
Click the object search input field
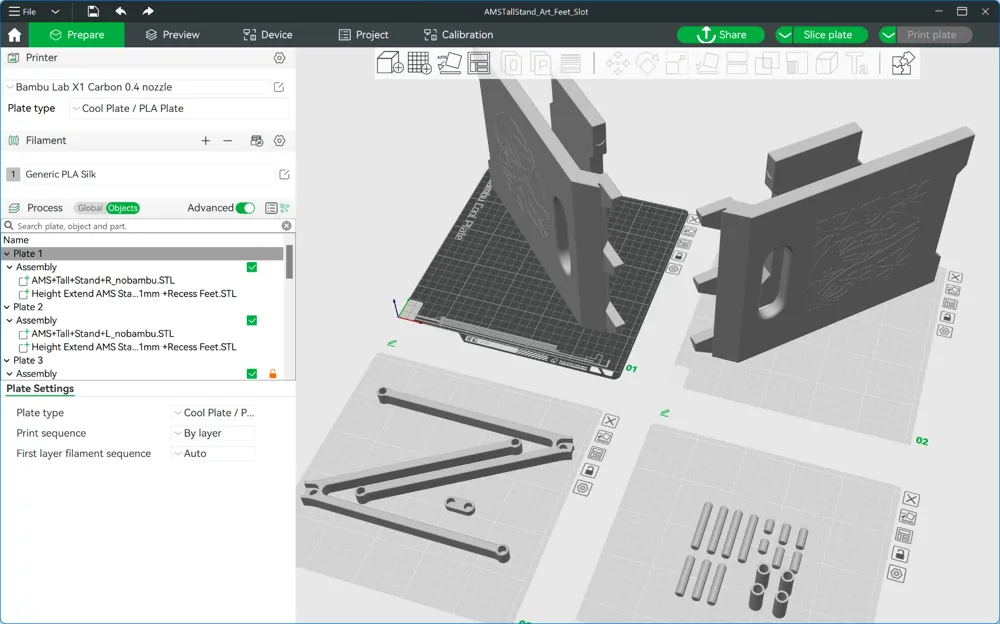(x=145, y=226)
